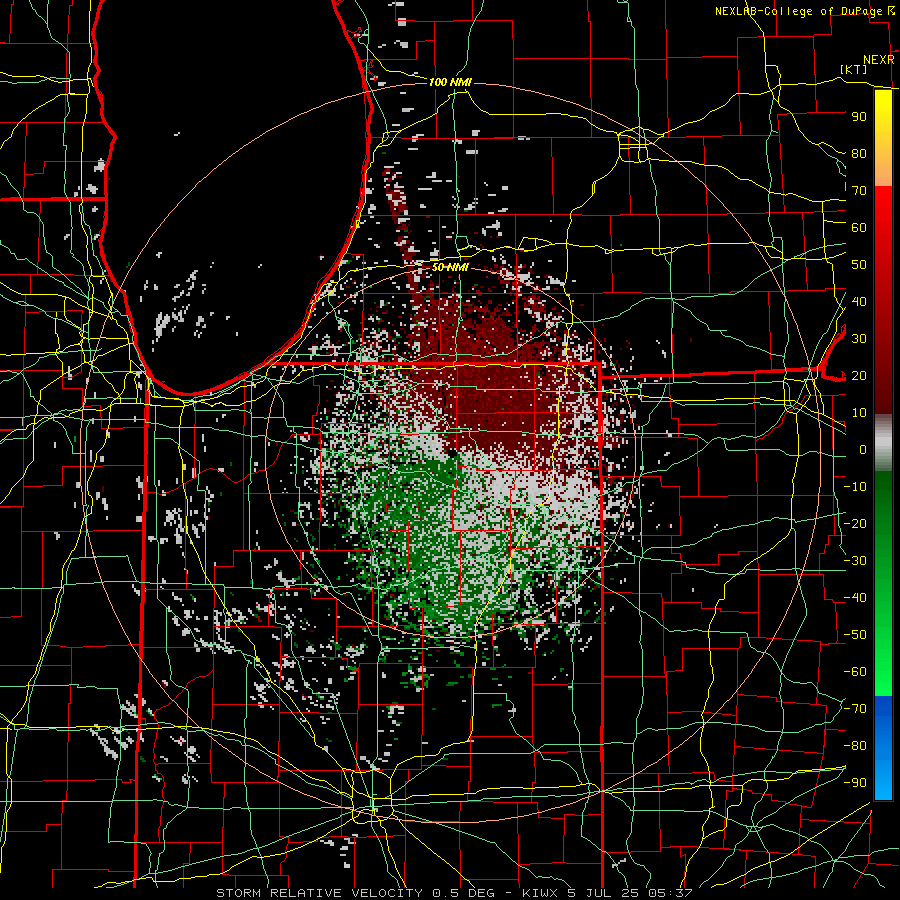This screenshot has width=900, height=900.
Task: Pick the orange segment of the velocity color bar
Action: [x=883, y=166]
